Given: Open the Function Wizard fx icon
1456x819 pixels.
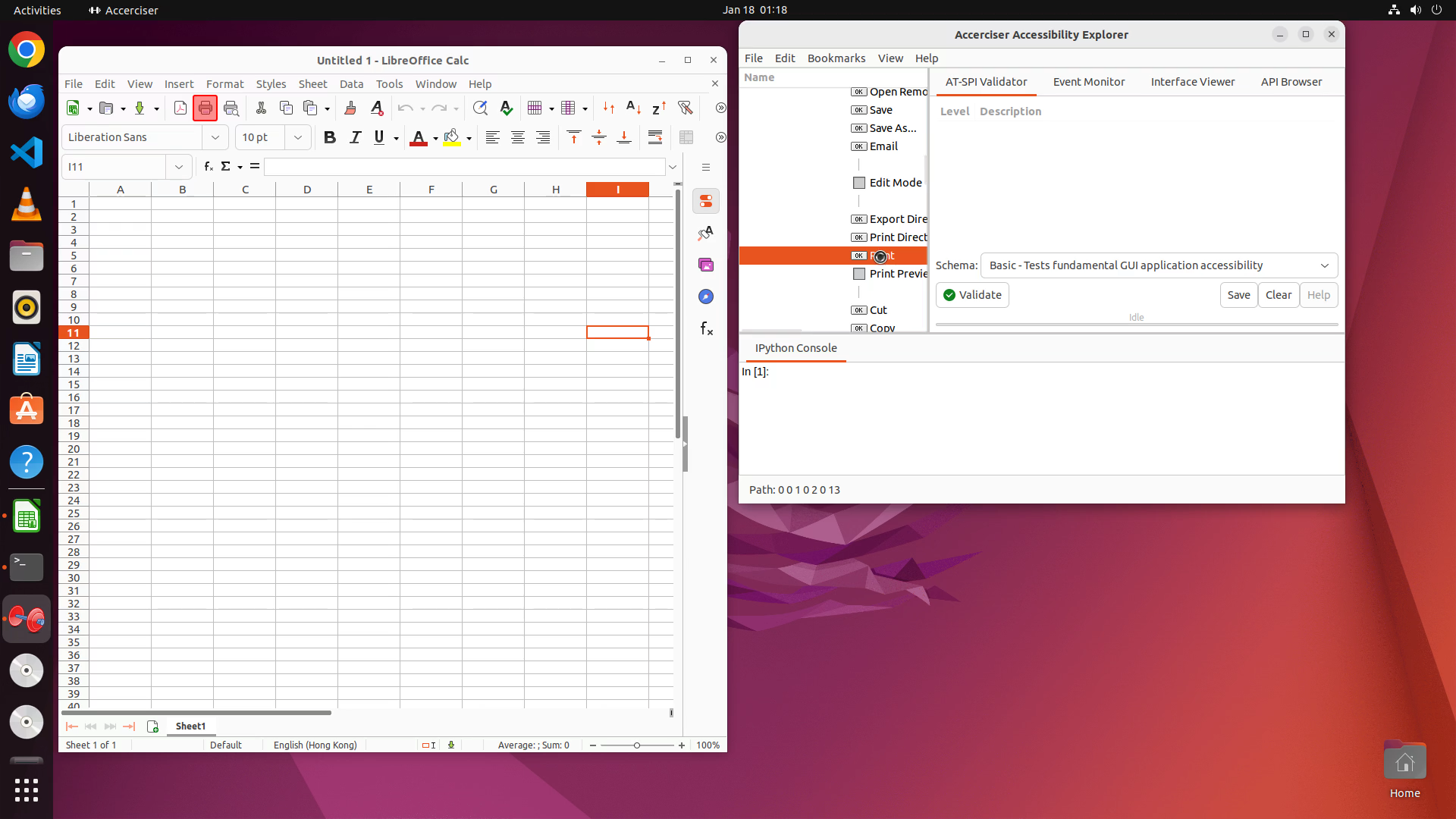Looking at the screenshot, I should (209, 166).
